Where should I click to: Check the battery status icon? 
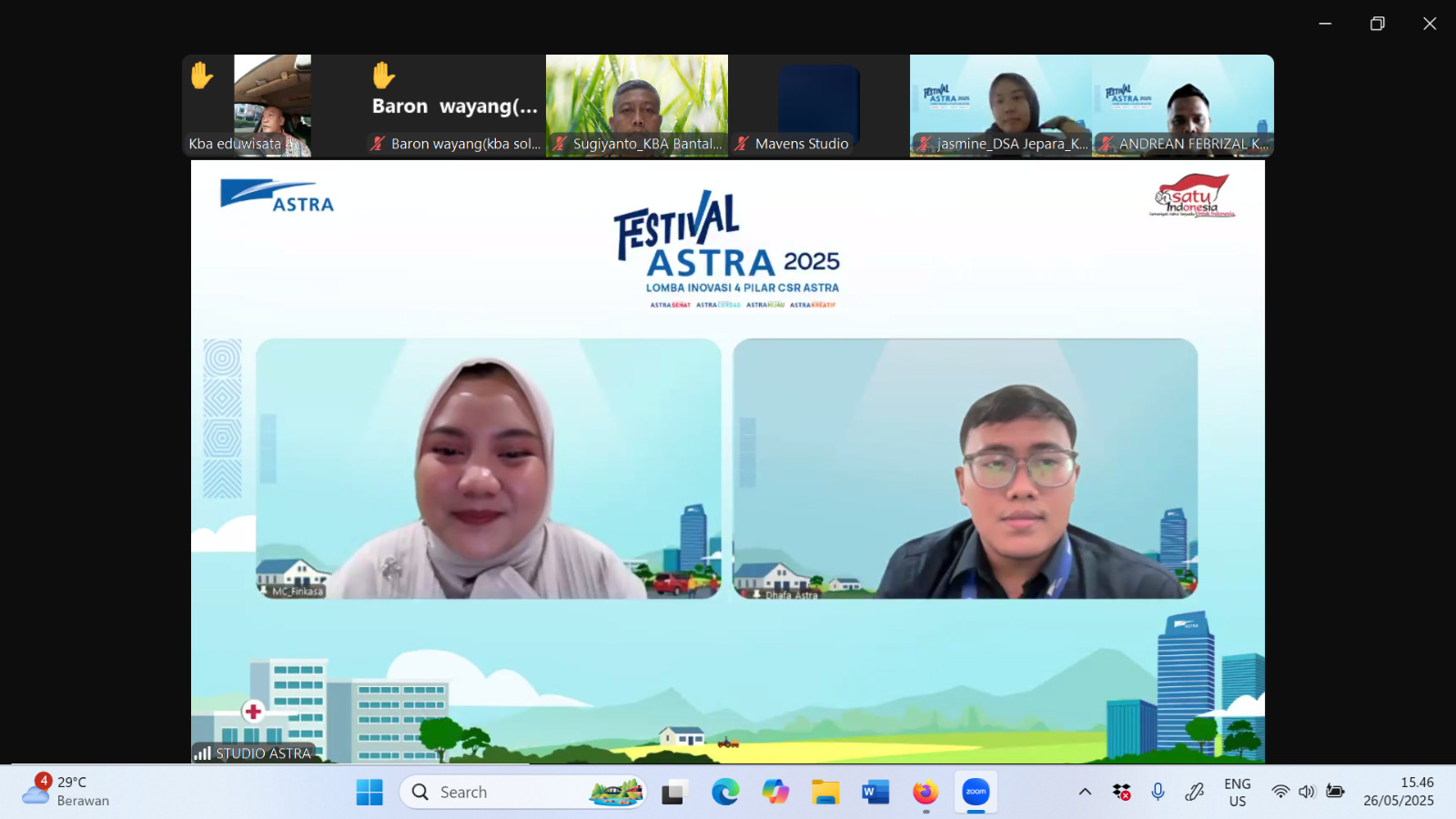pos(1335,792)
